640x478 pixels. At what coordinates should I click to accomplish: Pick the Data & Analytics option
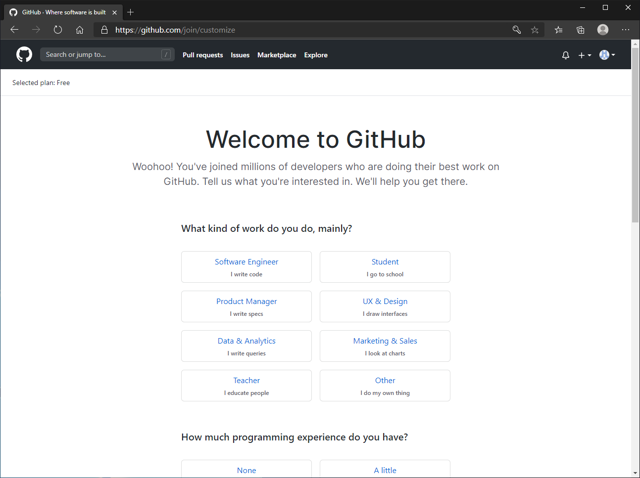tap(247, 346)
